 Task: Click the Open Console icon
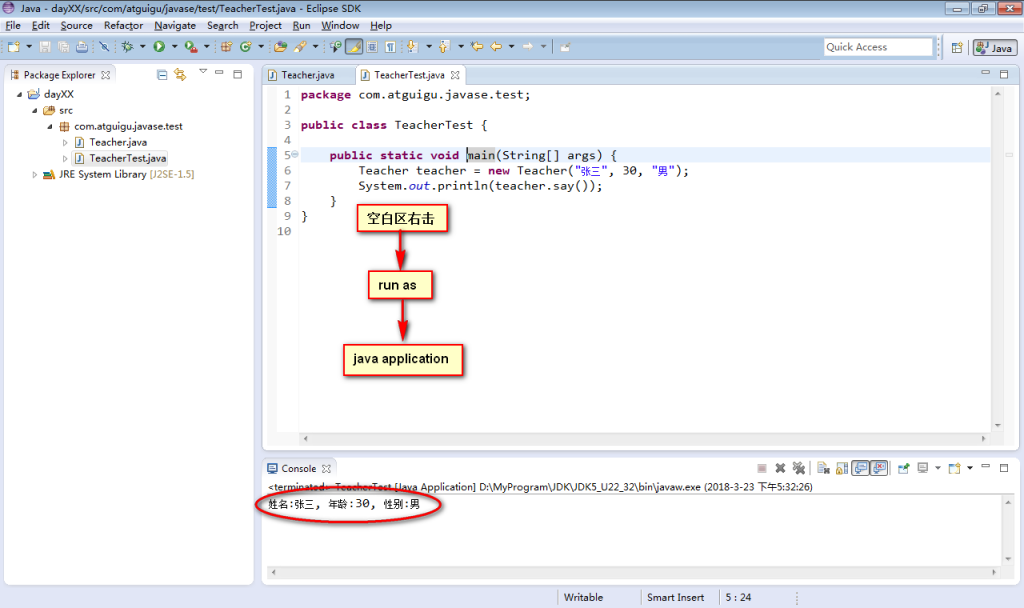(x=955, y=468)
